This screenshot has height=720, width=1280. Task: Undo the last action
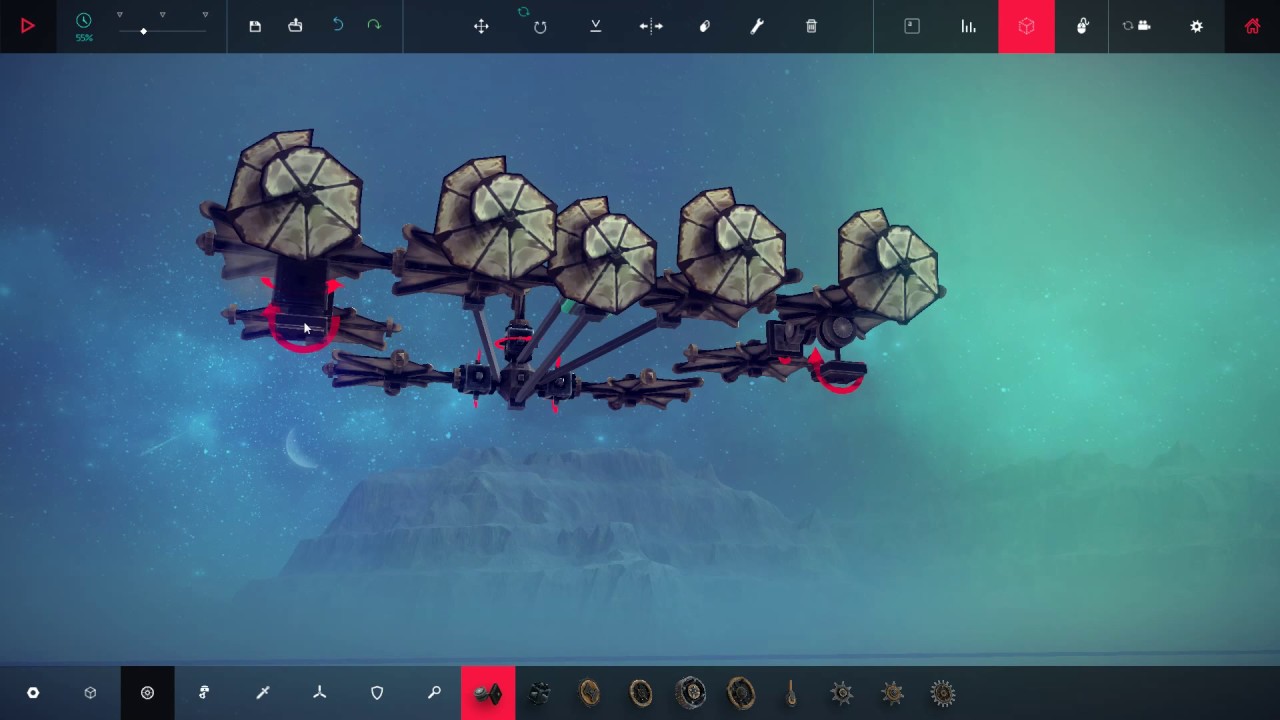tap(338, 25)
